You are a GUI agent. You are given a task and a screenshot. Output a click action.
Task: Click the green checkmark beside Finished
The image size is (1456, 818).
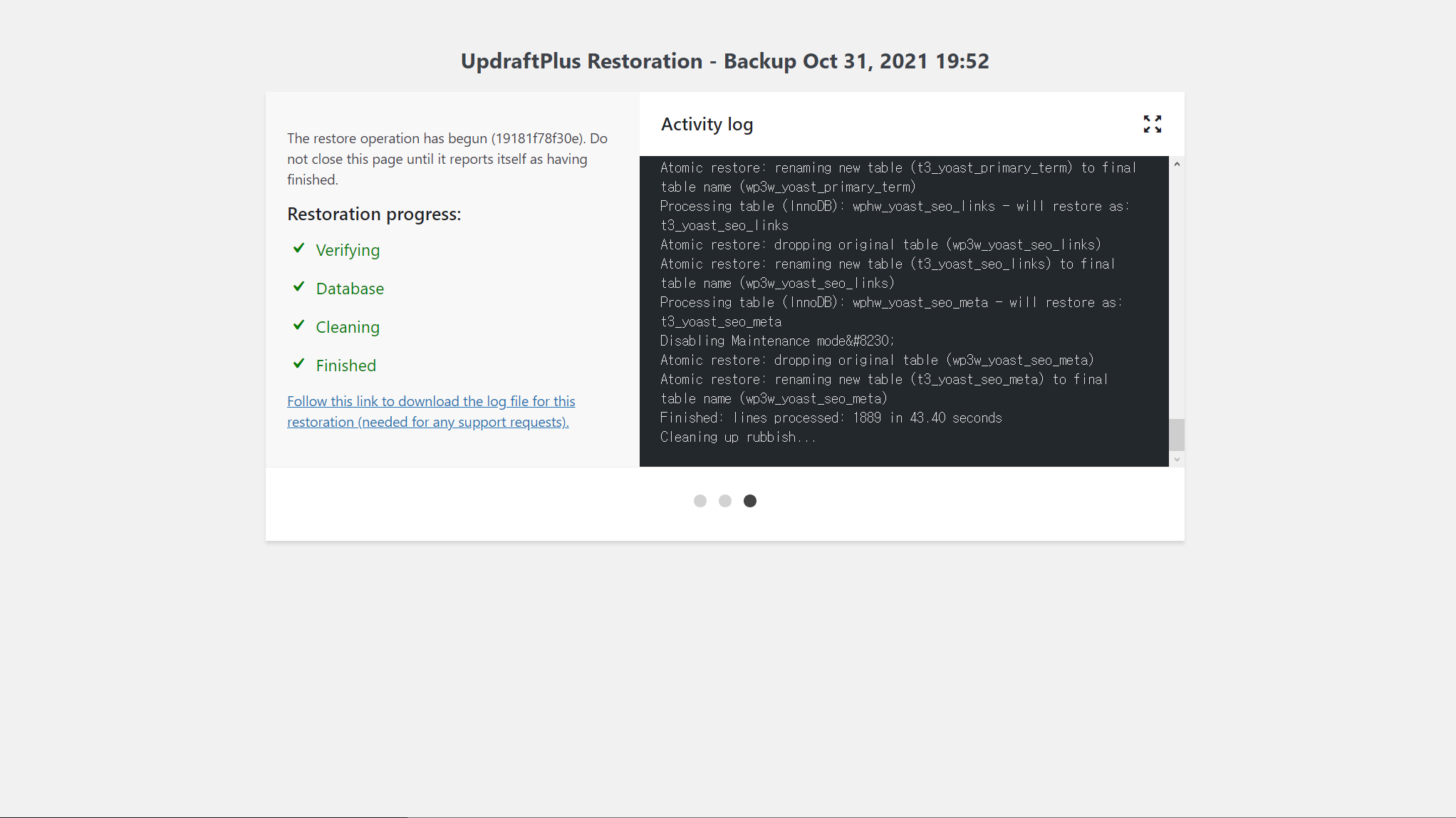(x=299, y=364)
